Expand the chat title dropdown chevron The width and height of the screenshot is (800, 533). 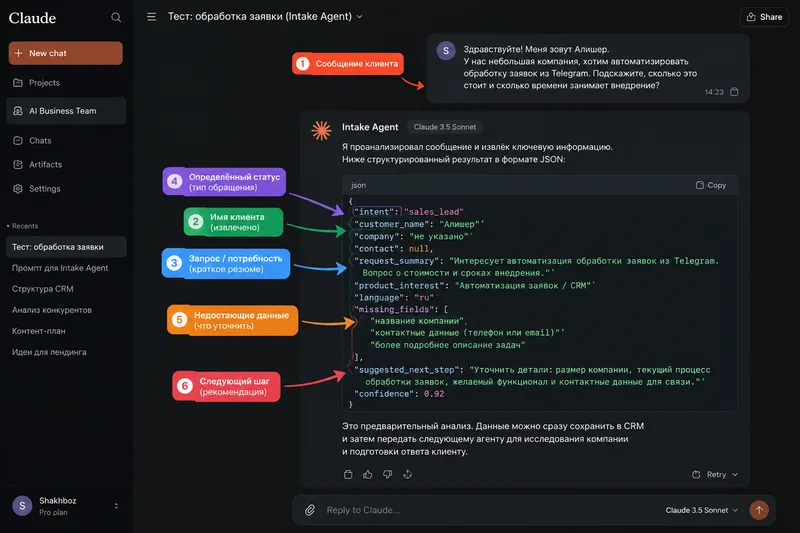coord(360,17)
